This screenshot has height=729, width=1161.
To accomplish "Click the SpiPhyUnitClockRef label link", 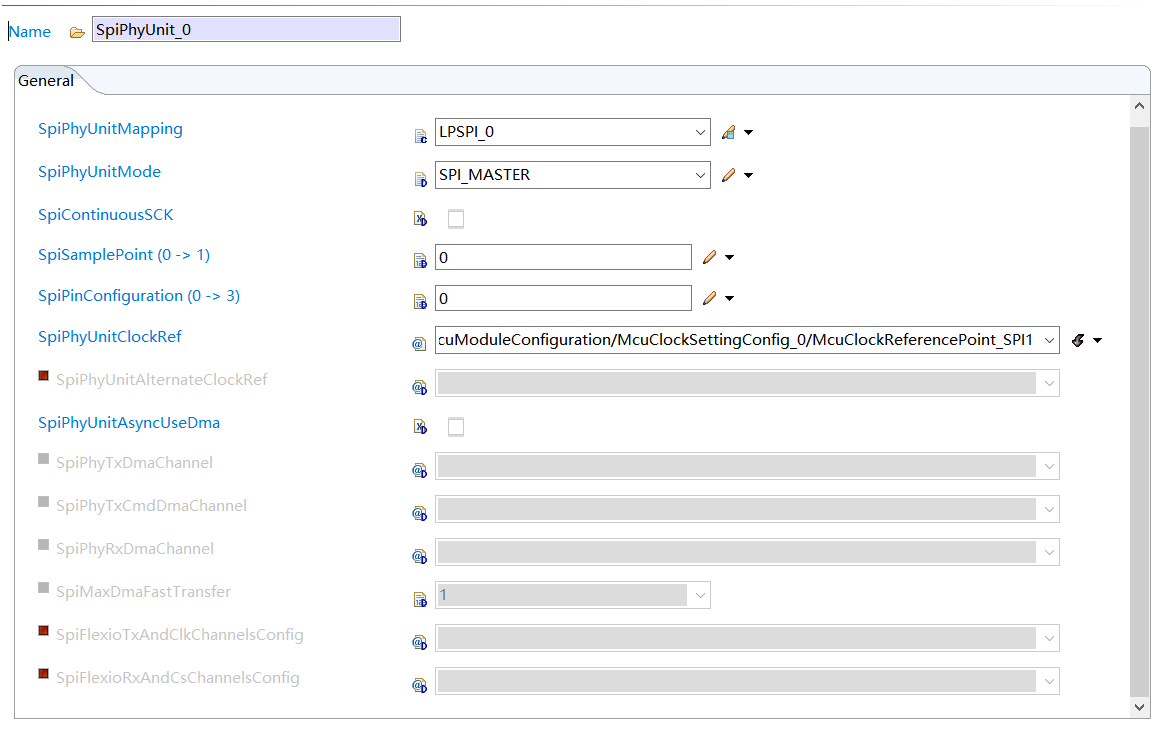I will click(110, 337).
